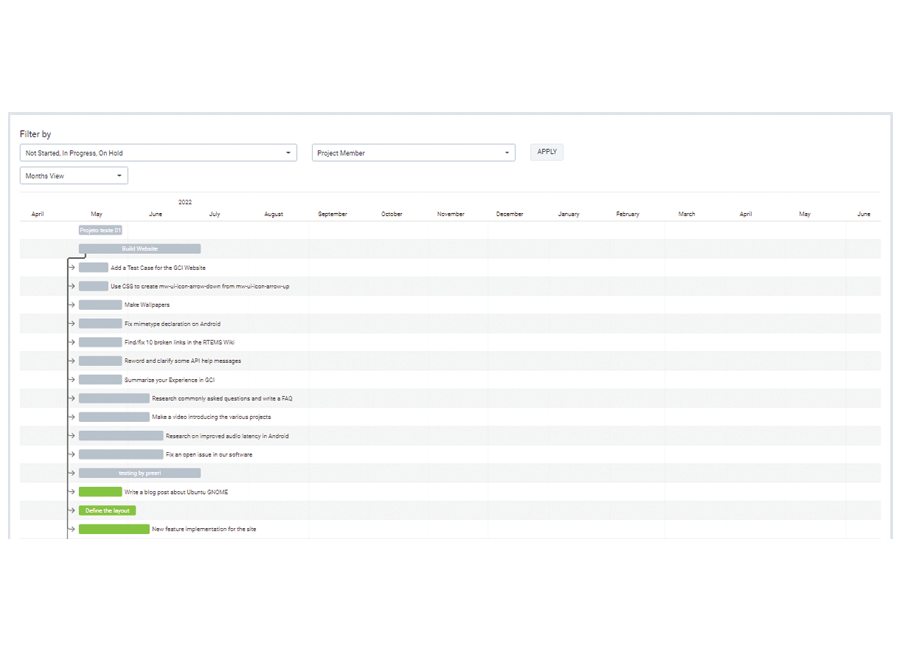Select the Add a Test Case task bar
The height and width of the screenshot is (650, 900).
click(93, 268)
